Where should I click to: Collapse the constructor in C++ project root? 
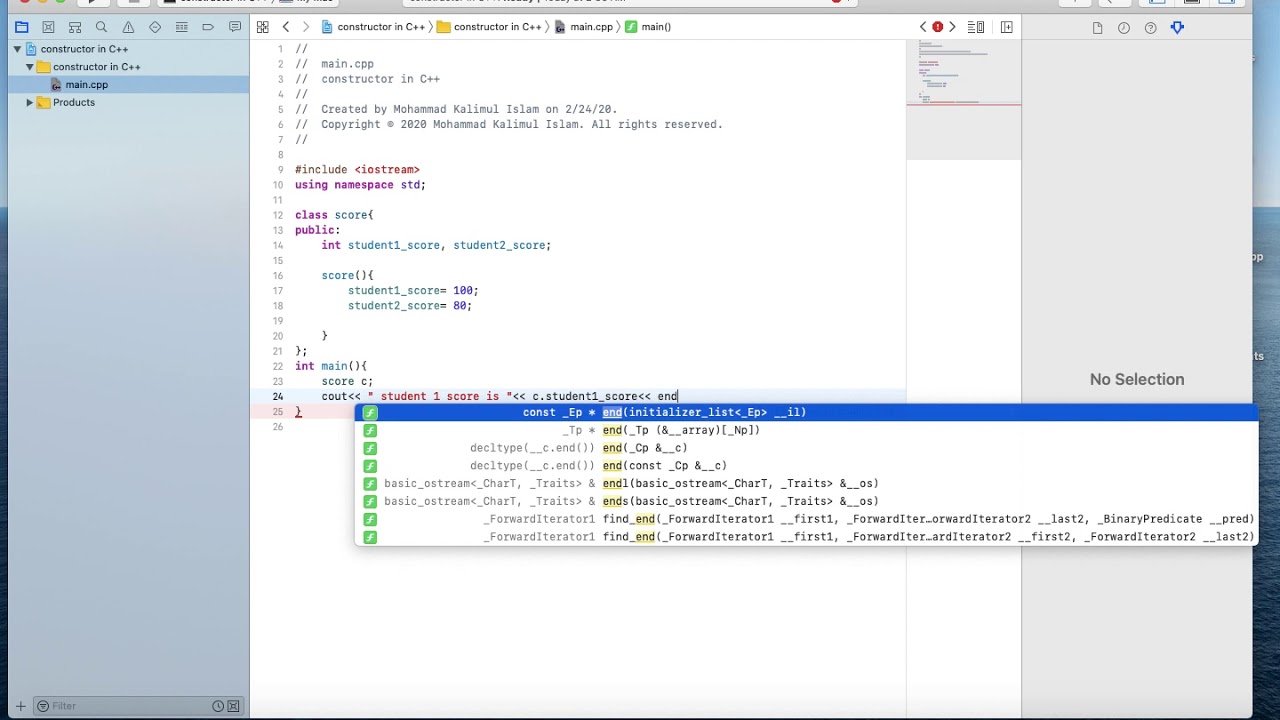[x=17, y=49]
